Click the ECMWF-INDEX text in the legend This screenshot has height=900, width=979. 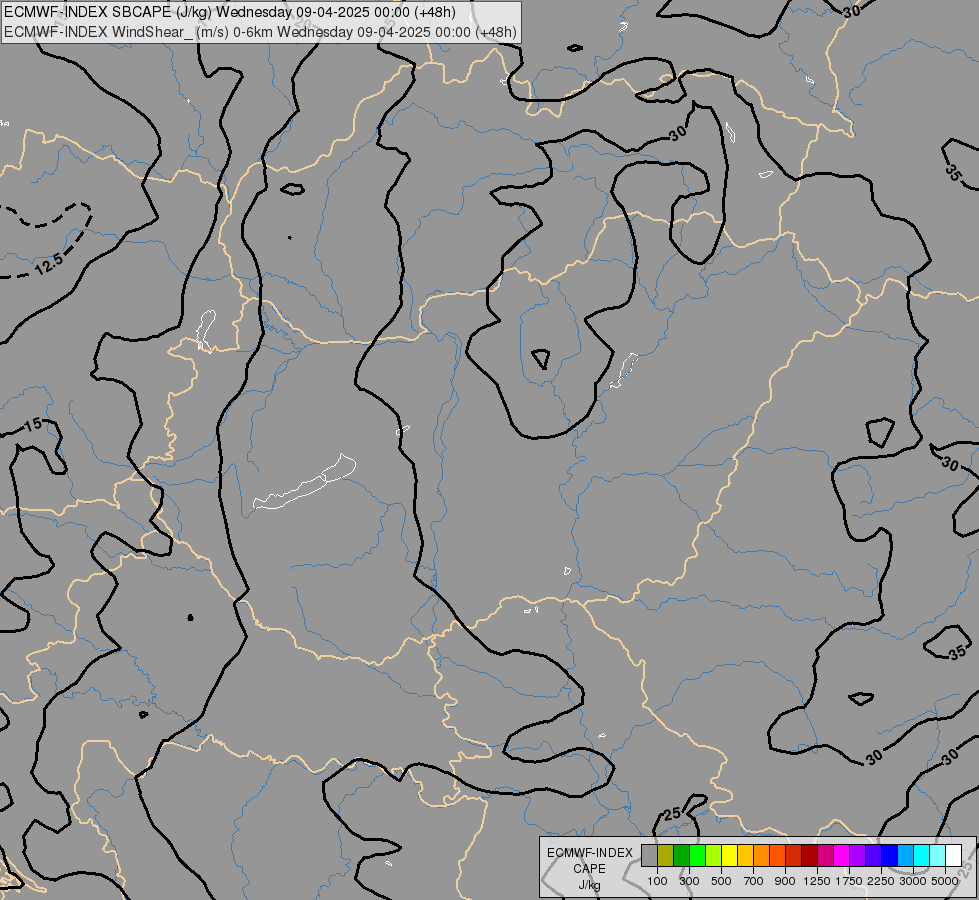point(590,853)
